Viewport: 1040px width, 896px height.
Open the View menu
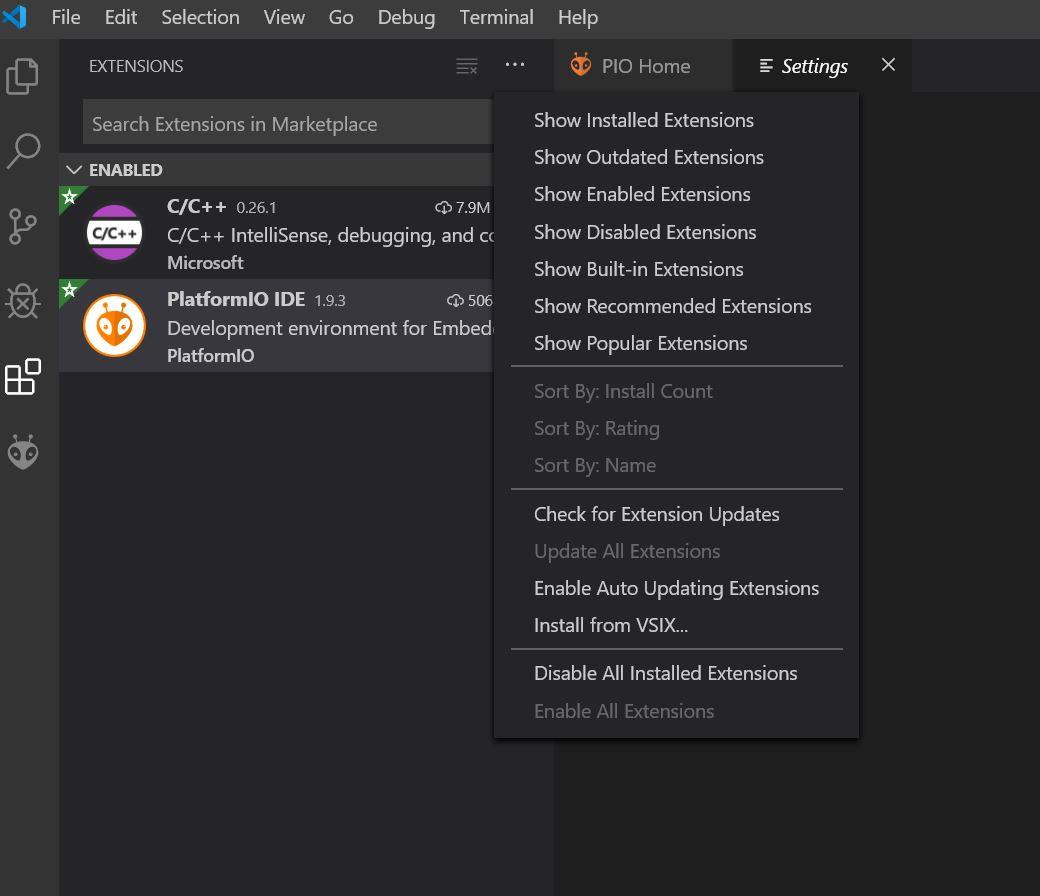click(284, 17)
